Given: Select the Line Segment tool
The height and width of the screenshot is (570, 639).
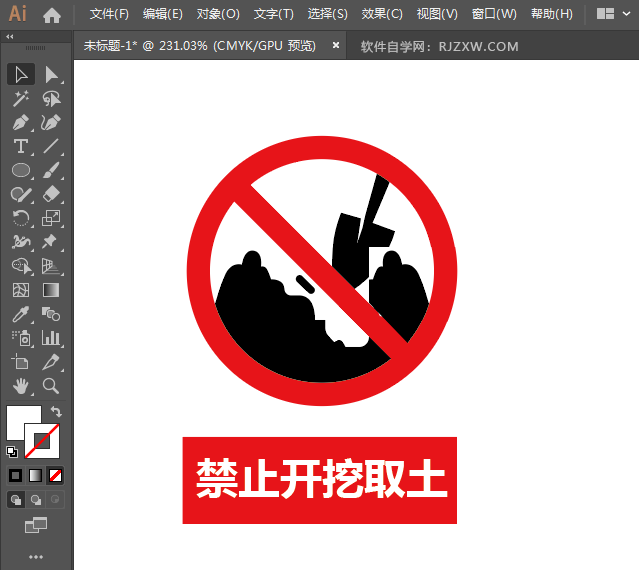Looking at the screenshot, I should click(x=51, y=146).
